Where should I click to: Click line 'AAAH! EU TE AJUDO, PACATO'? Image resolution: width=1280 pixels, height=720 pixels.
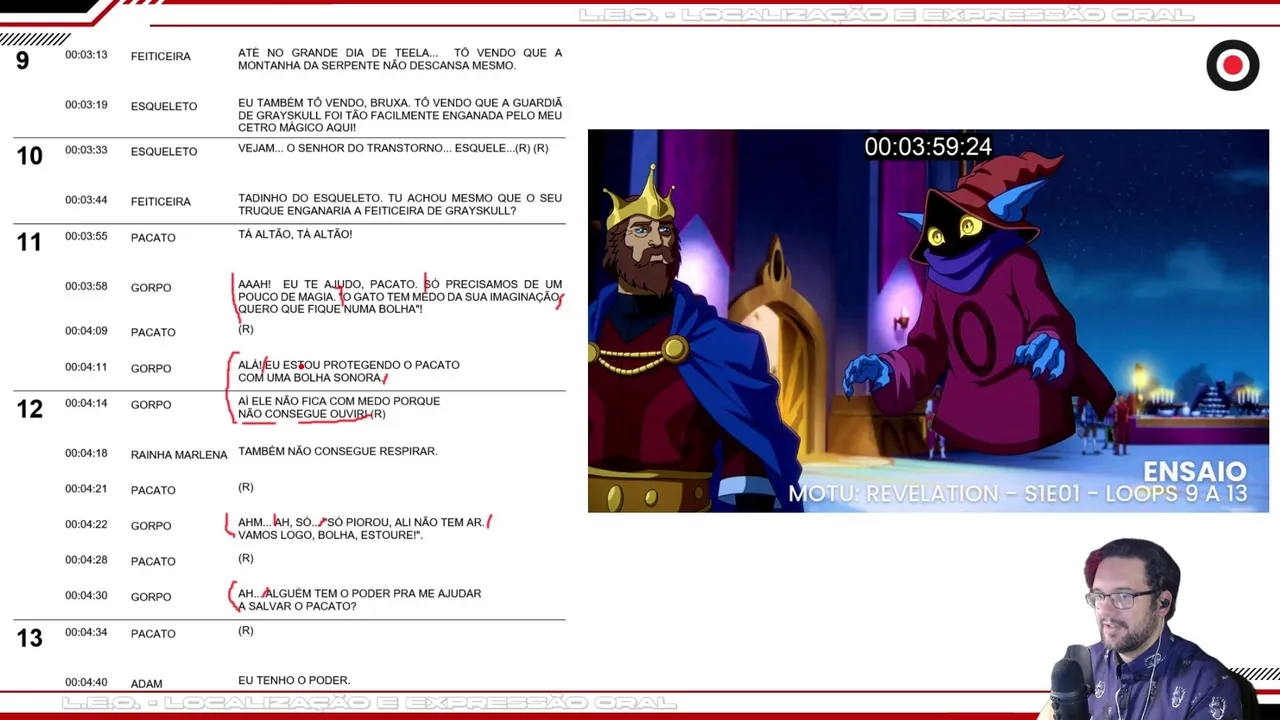tap(400, 296)
